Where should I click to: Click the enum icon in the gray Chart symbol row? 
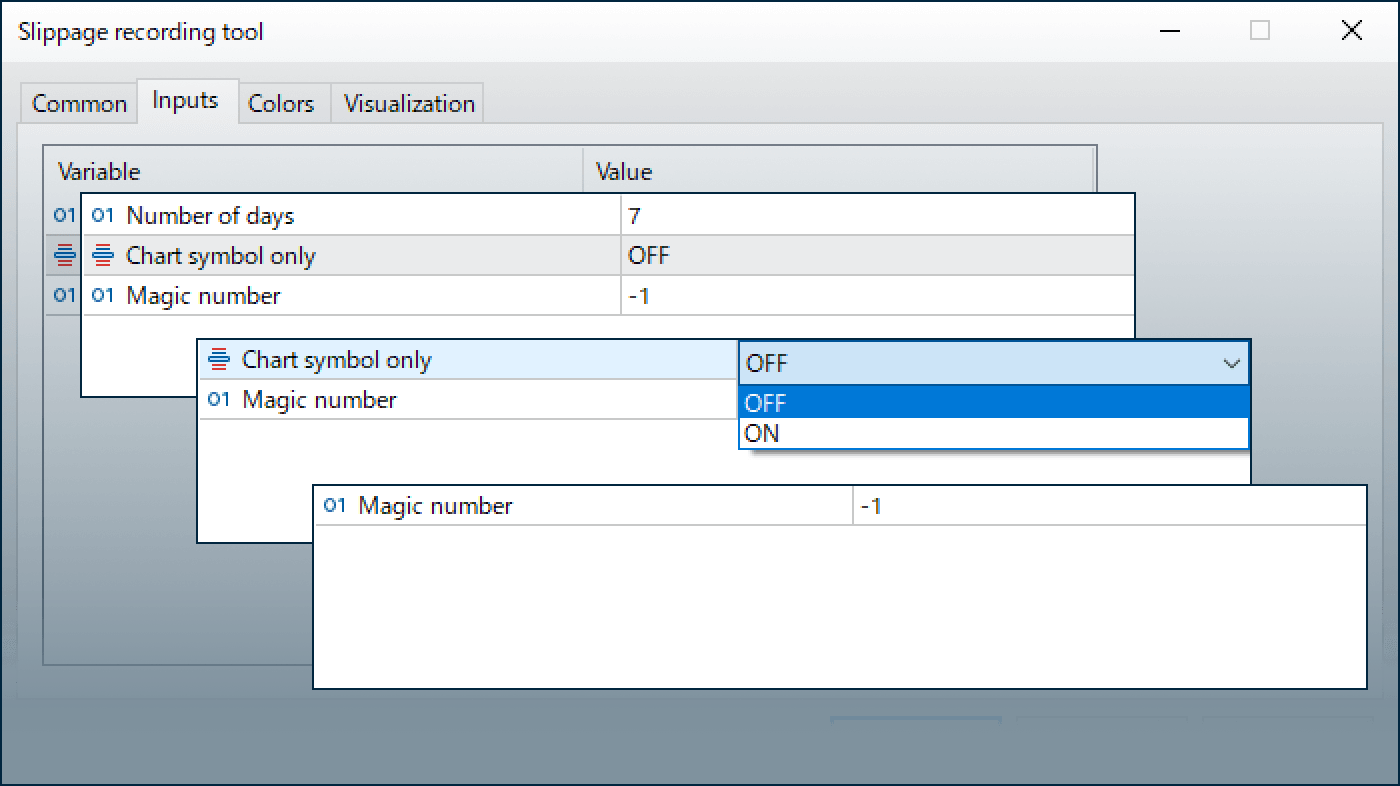[103, 256]
